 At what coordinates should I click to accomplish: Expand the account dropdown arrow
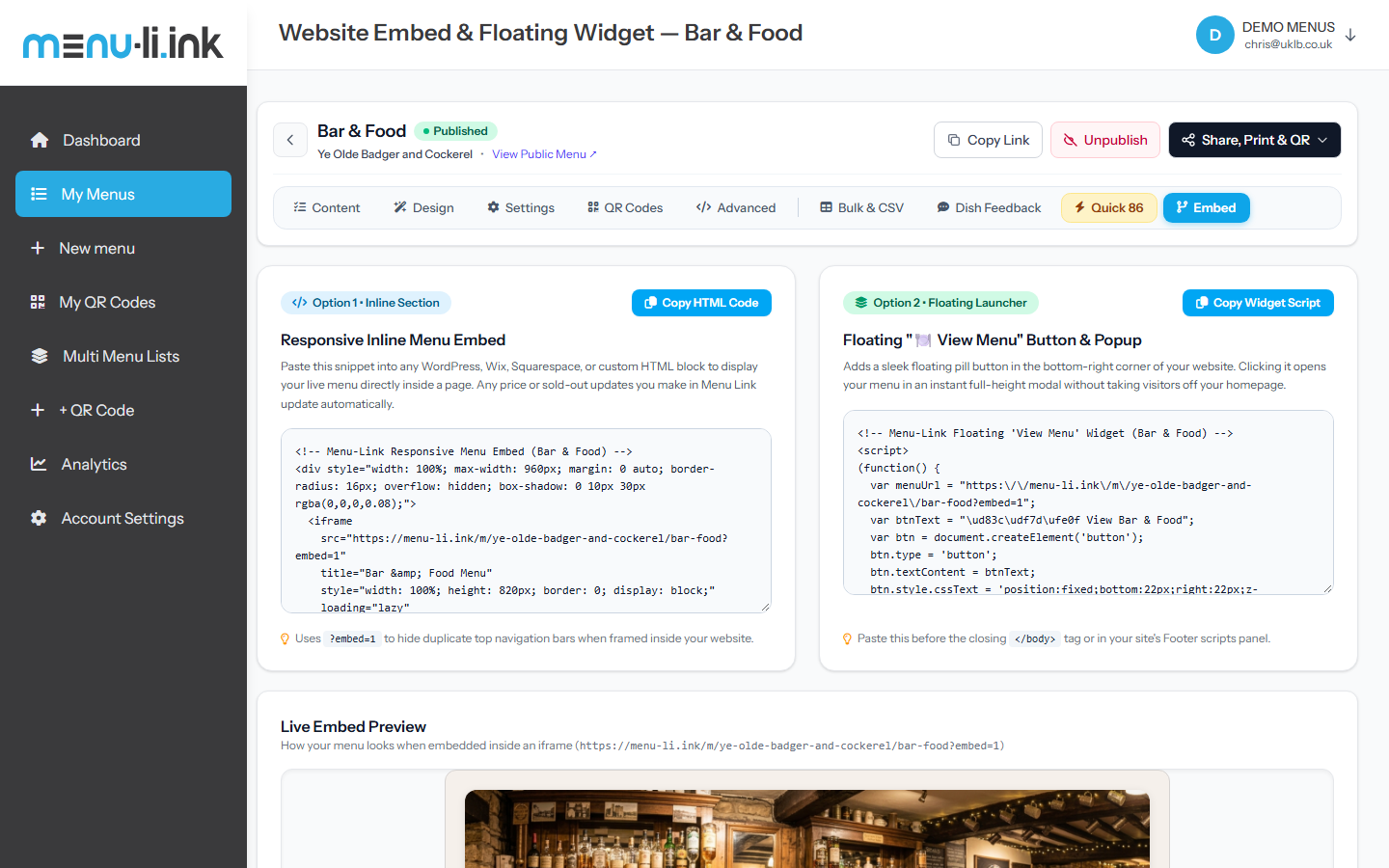1350,35
